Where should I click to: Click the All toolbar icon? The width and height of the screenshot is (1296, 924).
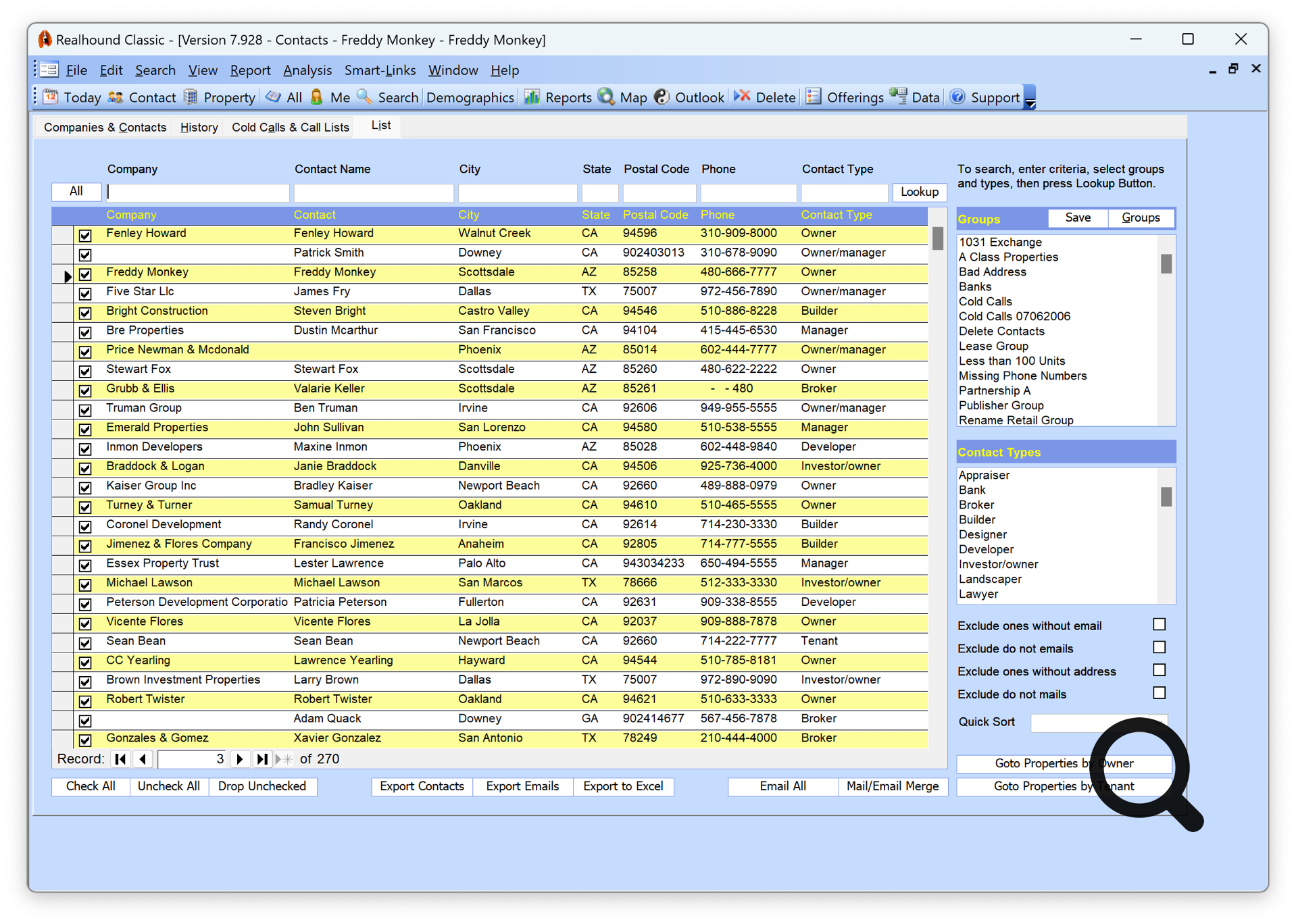click(x=273, y=97)
